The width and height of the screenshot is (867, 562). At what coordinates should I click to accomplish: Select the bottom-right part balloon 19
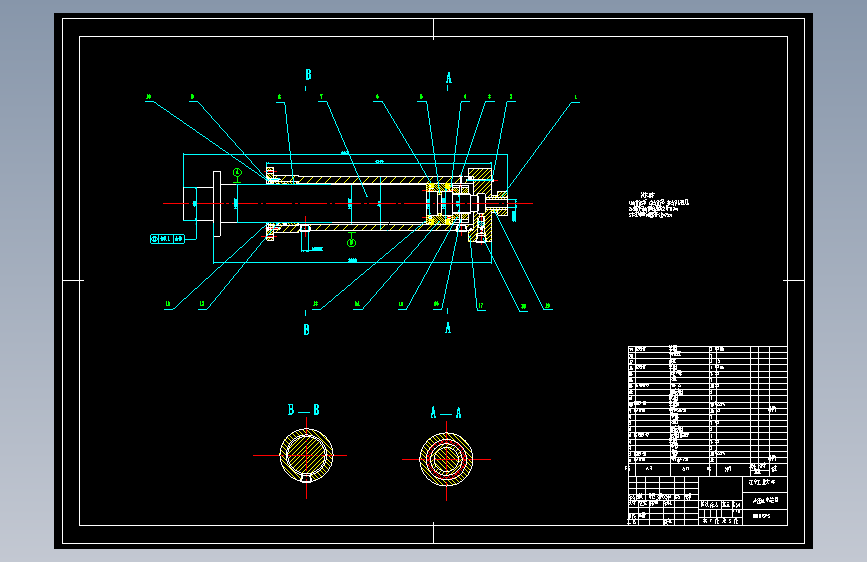pos(547,305)
